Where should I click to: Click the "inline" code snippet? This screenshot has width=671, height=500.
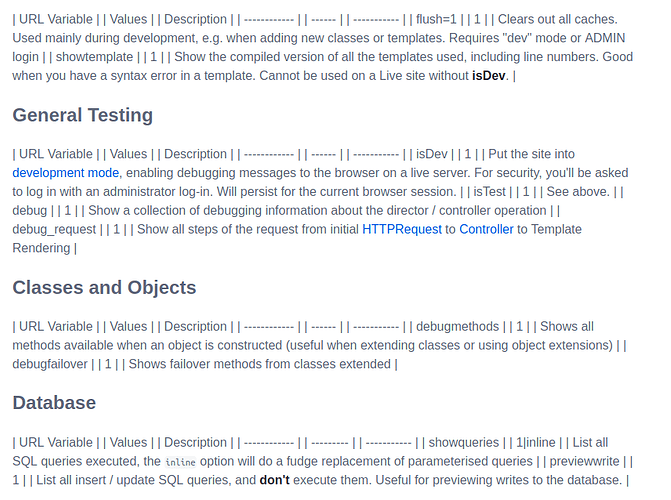(x=180, y=462)
